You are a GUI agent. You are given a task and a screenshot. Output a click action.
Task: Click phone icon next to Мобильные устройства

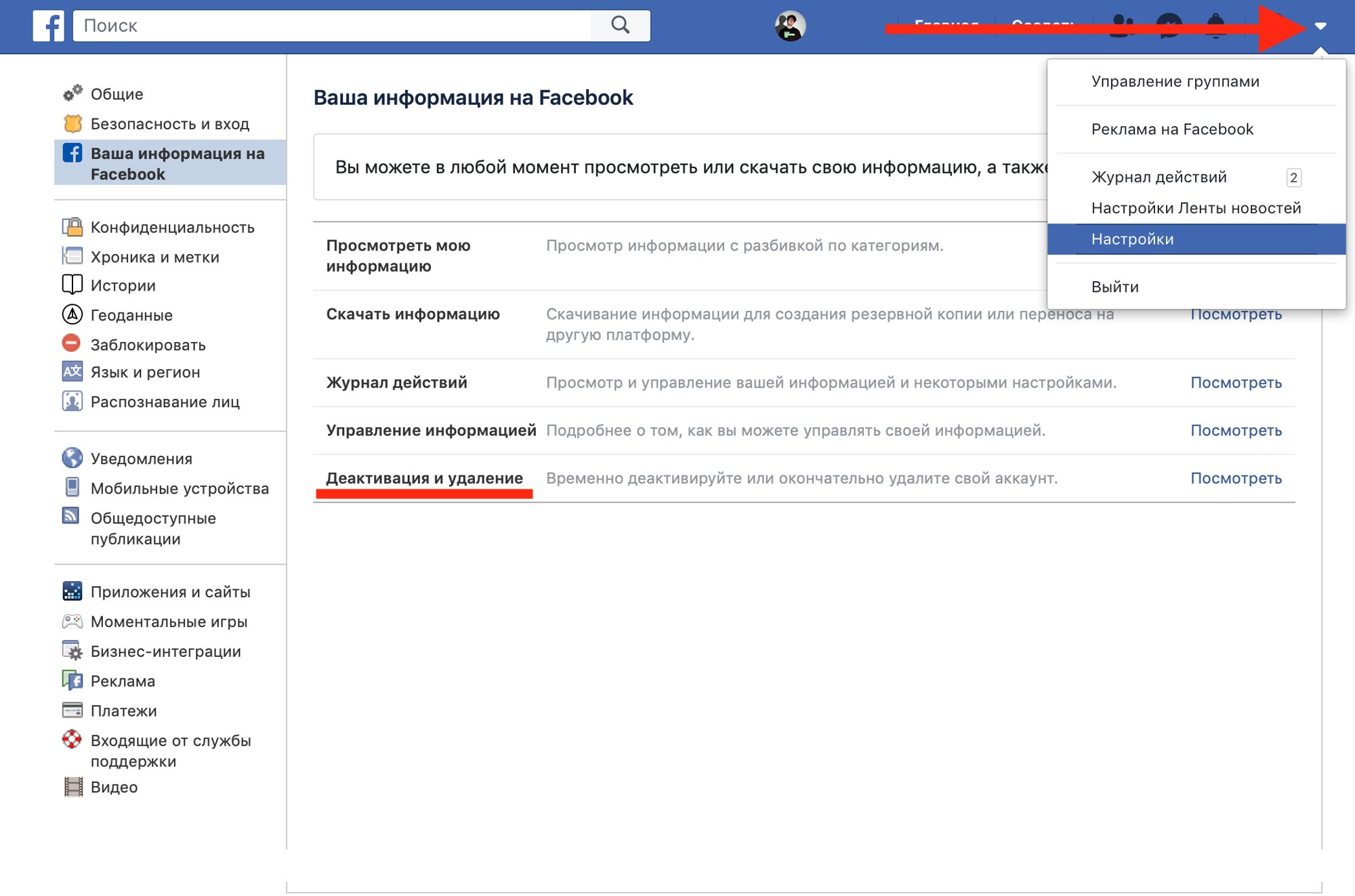pos(72,487)
